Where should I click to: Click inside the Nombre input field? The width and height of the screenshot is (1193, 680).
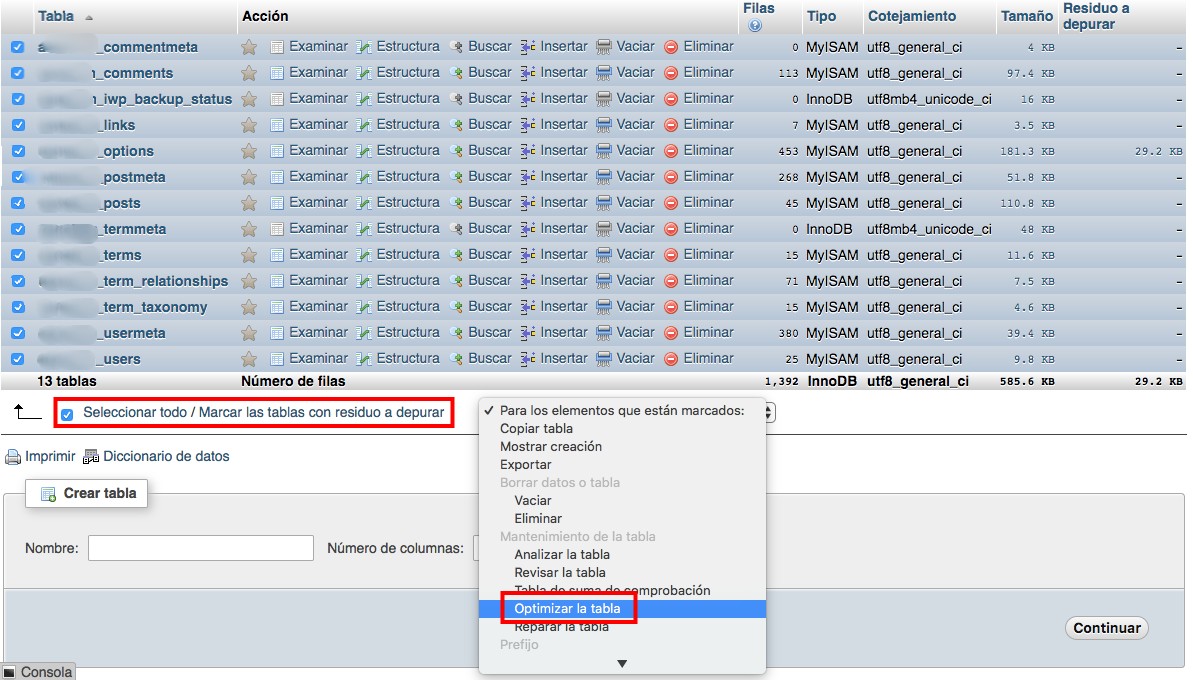tap(200, 548)
